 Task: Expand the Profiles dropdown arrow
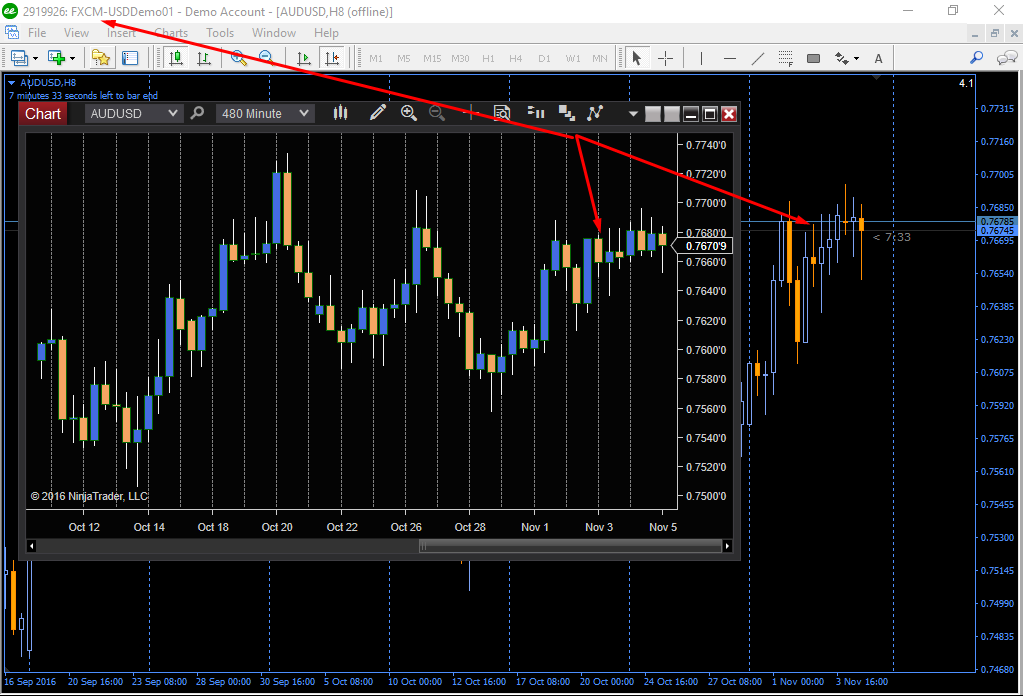tap(72, 59)
